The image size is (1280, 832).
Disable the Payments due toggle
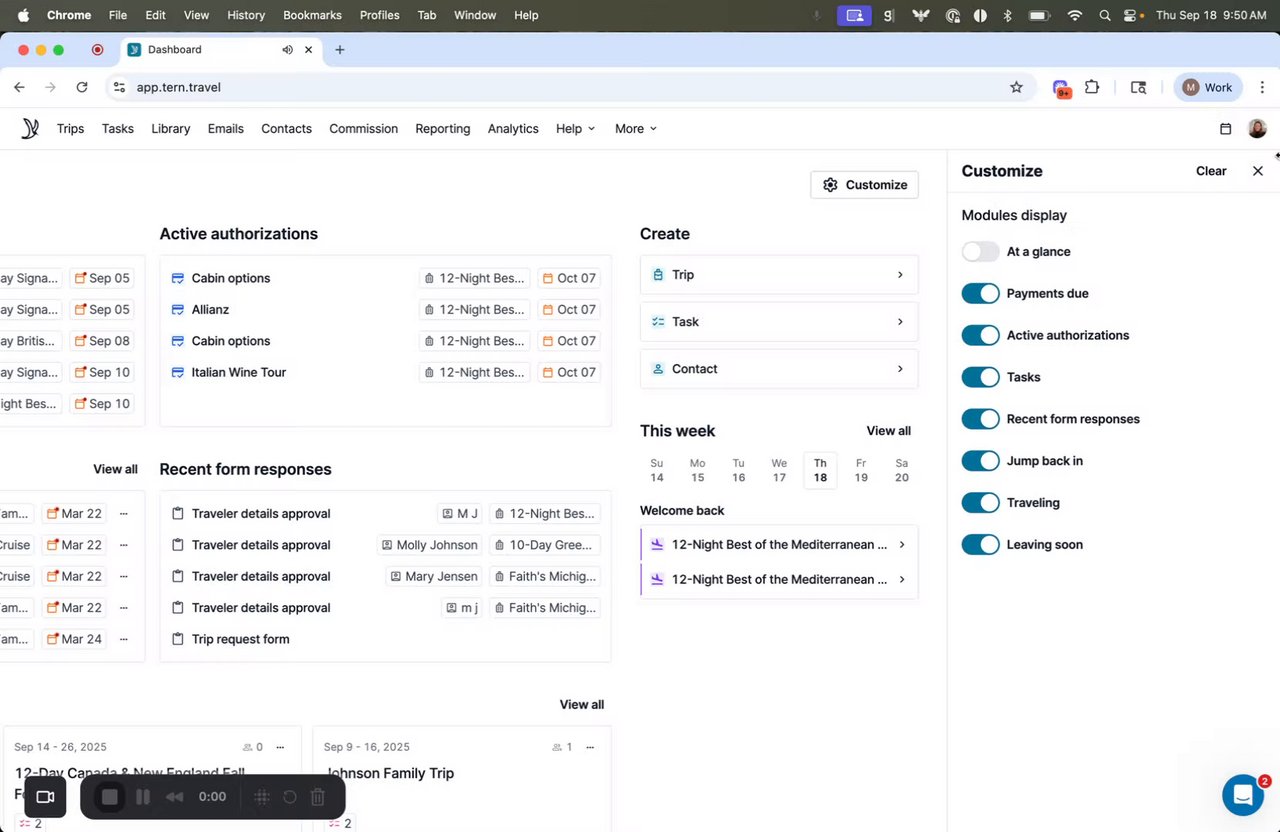pos(980,294)
